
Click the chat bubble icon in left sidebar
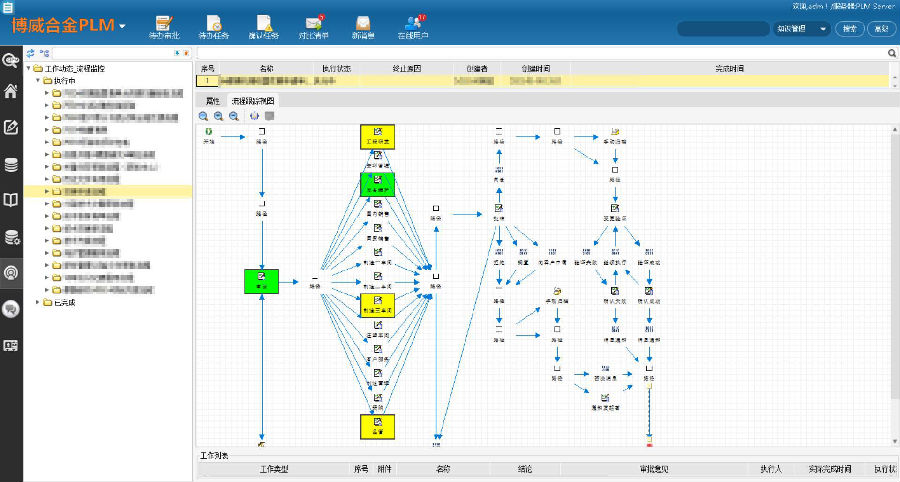(11, 309)
